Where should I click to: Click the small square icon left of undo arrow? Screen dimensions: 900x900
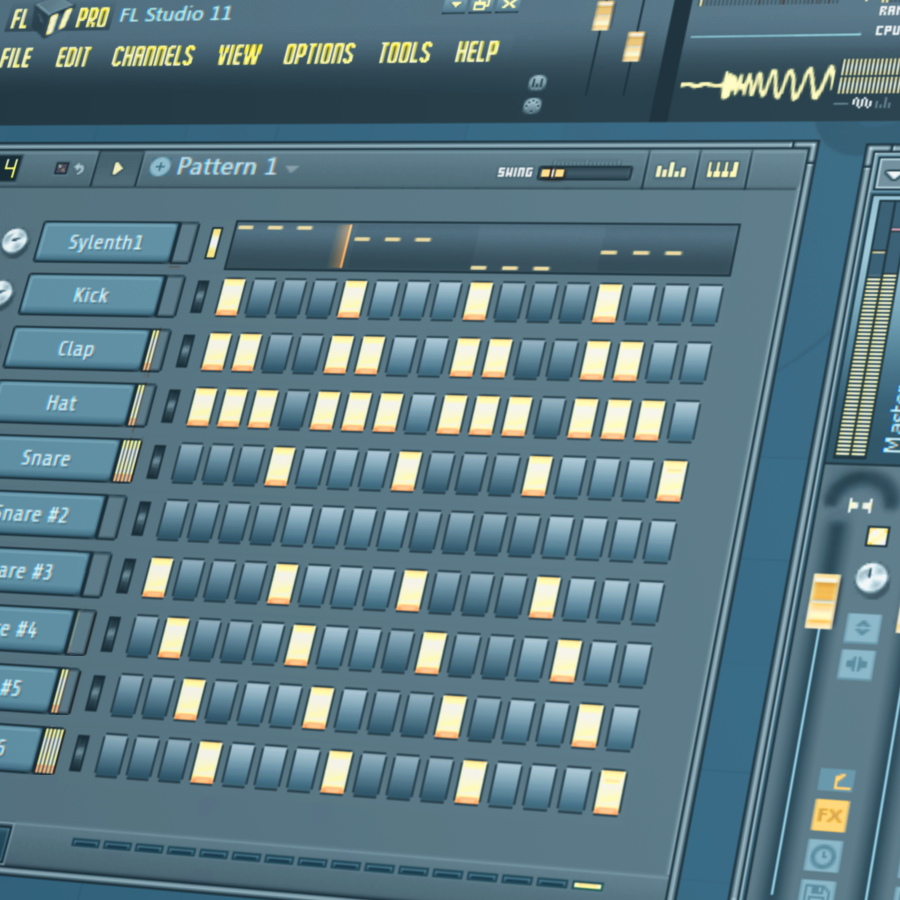click(61, 168)
